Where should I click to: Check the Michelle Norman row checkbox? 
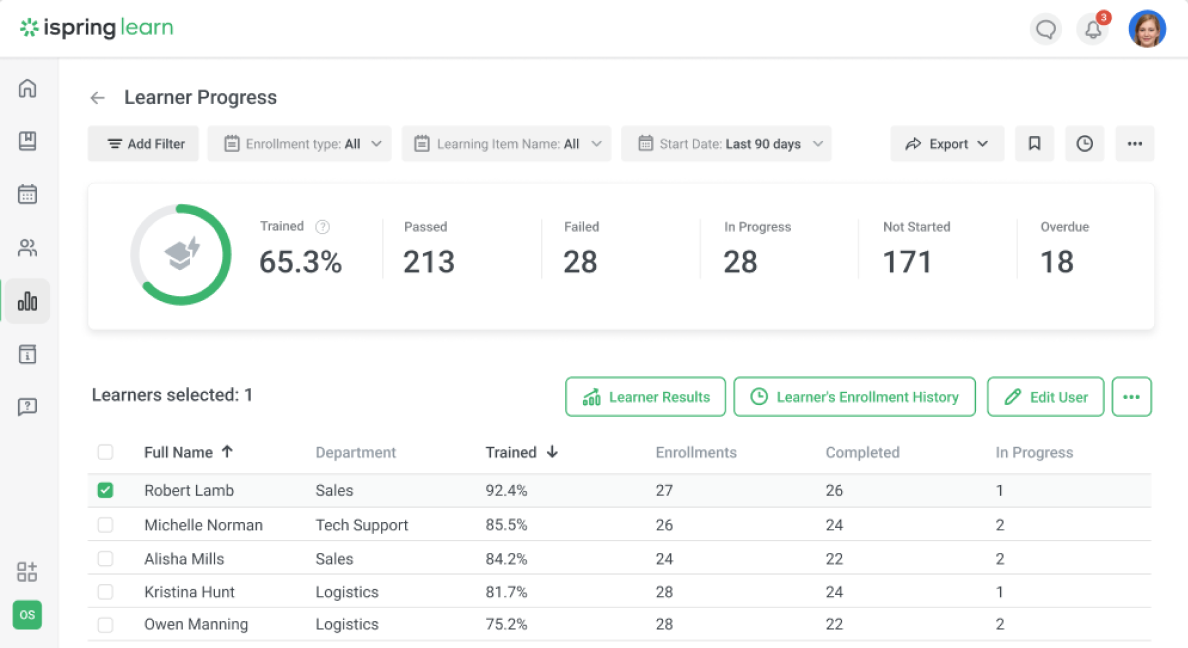pos(105,525)
